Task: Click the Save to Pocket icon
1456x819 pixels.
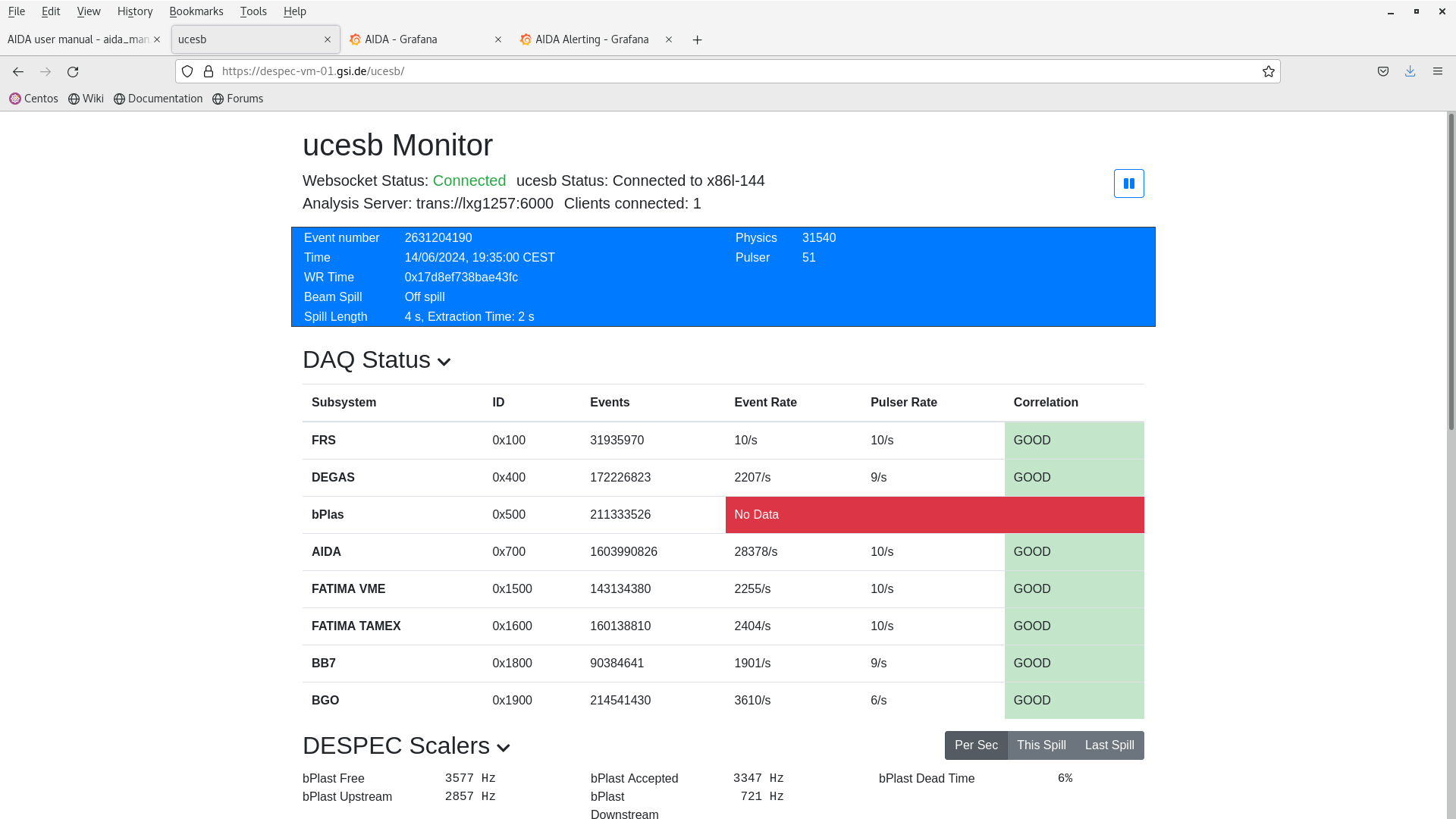Action: coord(1382,71)
